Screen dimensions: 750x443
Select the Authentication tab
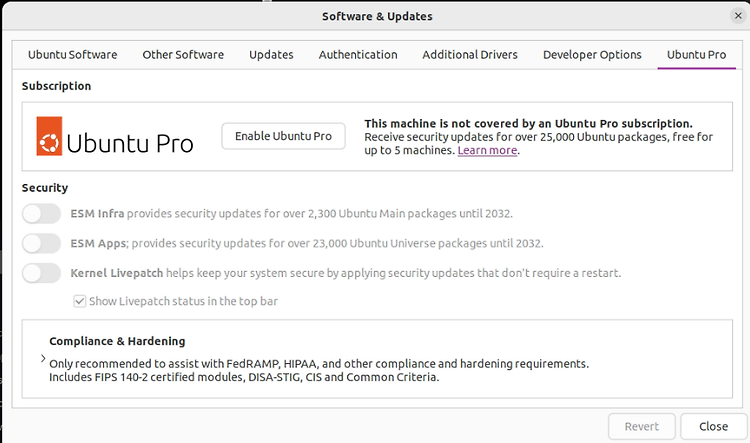(358, 55)
